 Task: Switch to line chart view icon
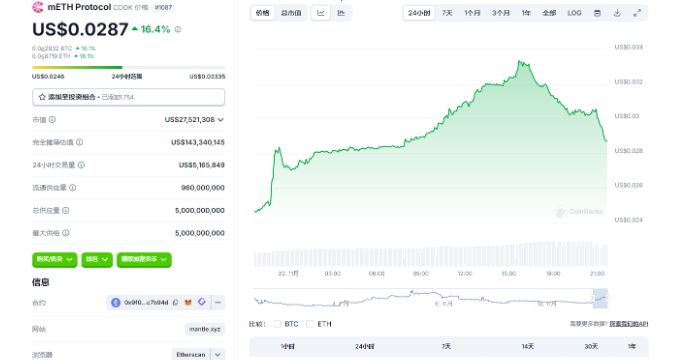321,13
